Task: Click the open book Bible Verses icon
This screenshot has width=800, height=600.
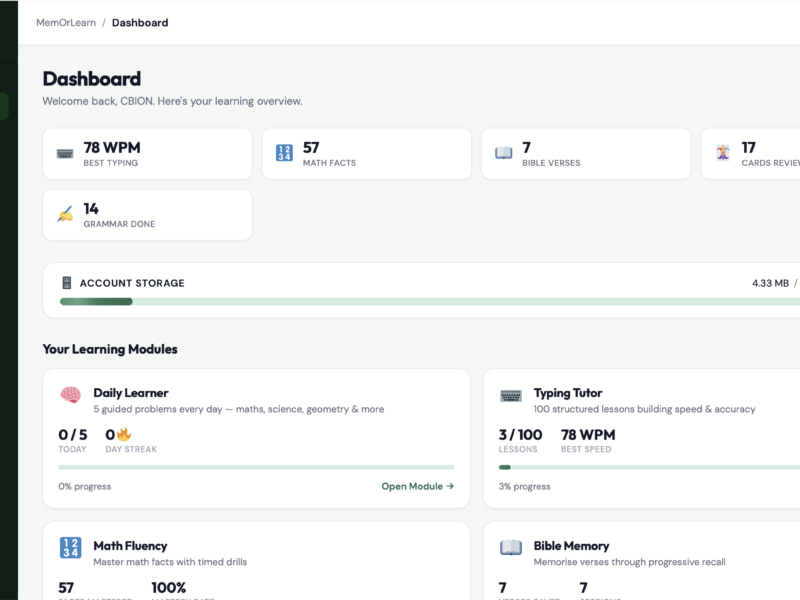Action: click(504, 153)
